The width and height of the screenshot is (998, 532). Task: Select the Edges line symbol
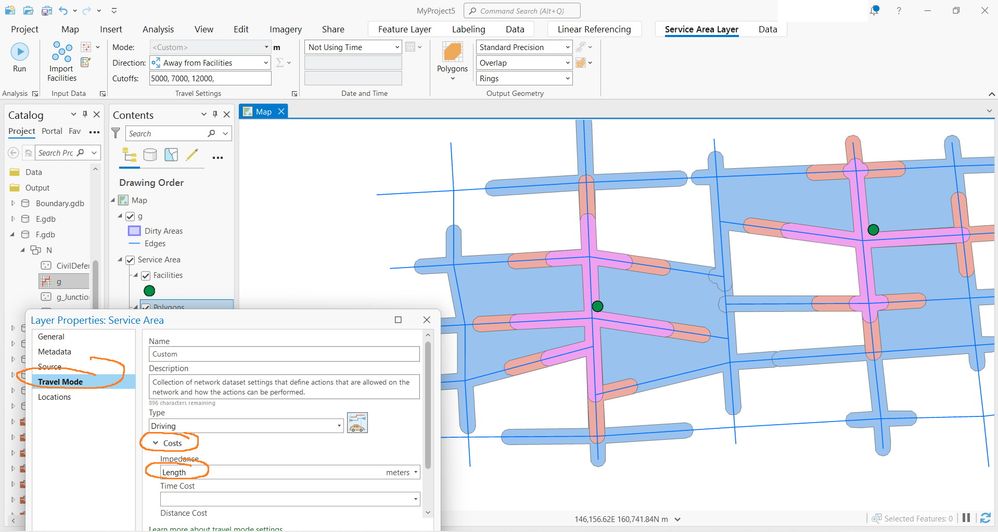(x=134, y=244)
